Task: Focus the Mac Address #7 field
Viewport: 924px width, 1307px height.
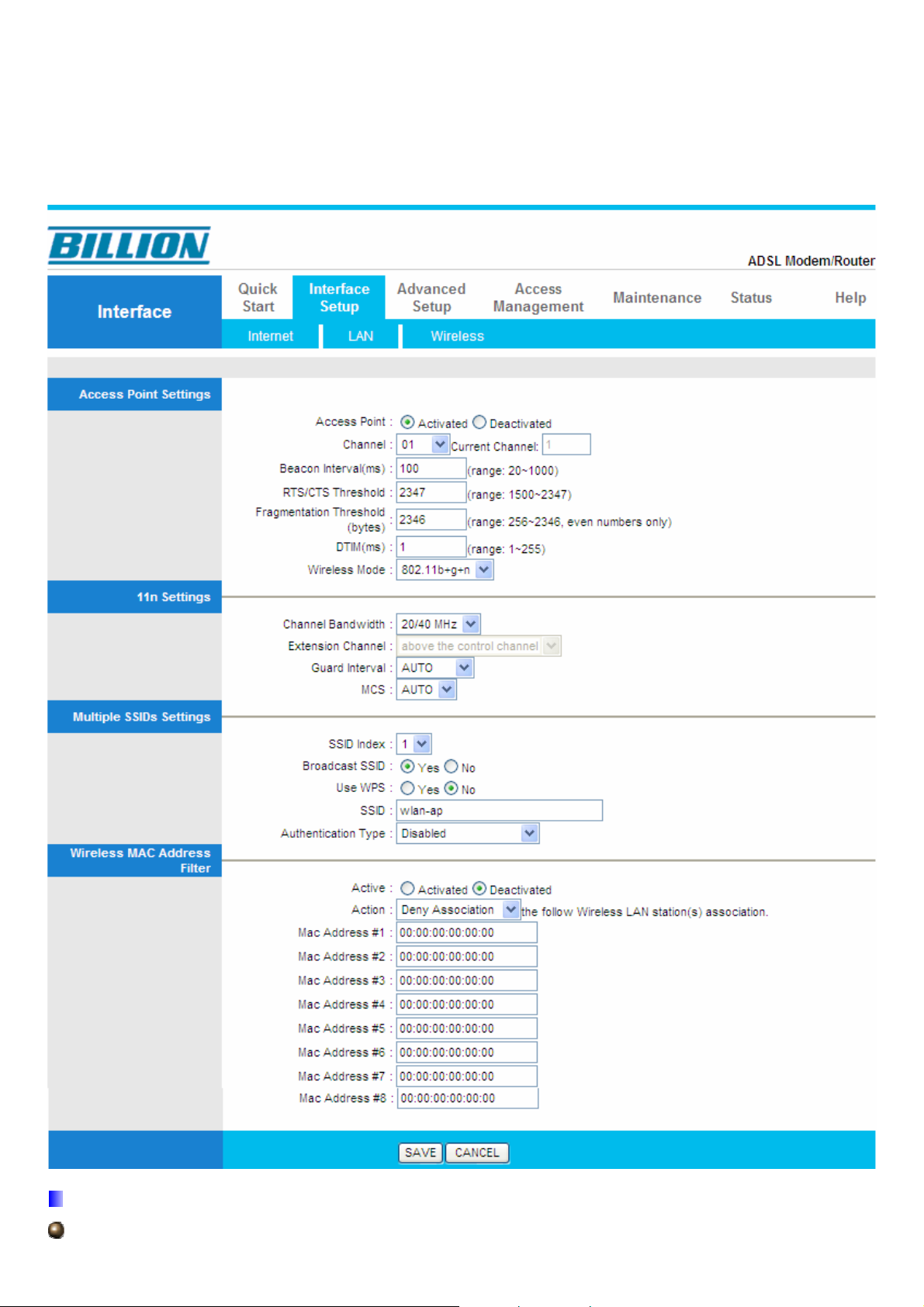Action: (467, 1077)
